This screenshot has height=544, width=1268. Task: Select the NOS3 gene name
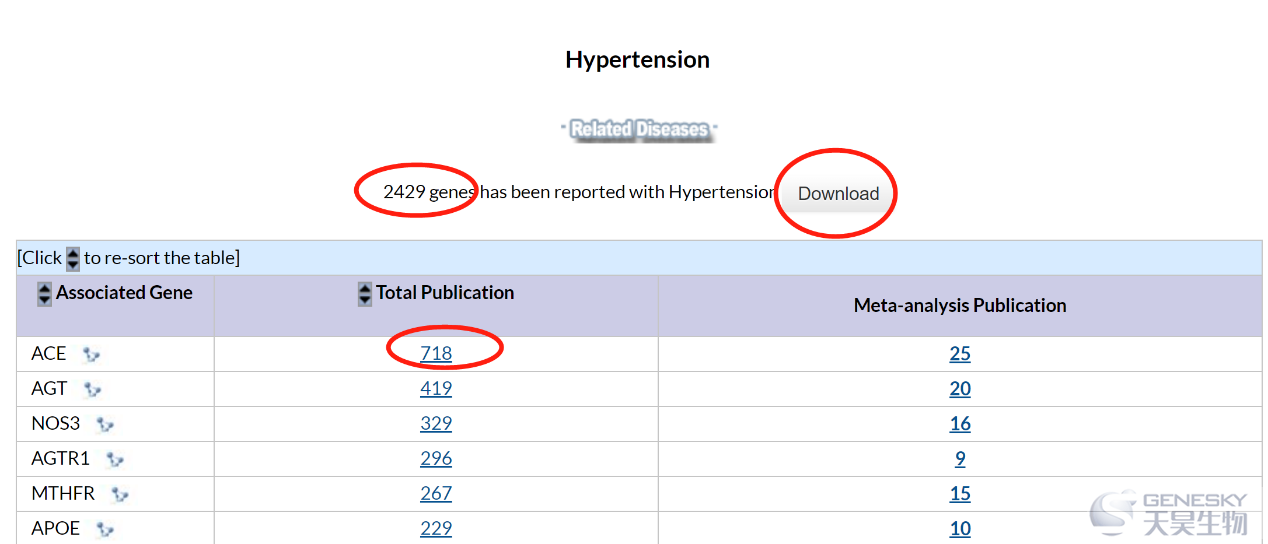click(56, 423)
